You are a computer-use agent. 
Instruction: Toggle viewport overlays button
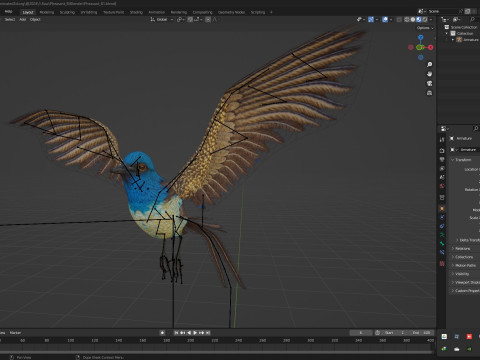coord(385,20)
